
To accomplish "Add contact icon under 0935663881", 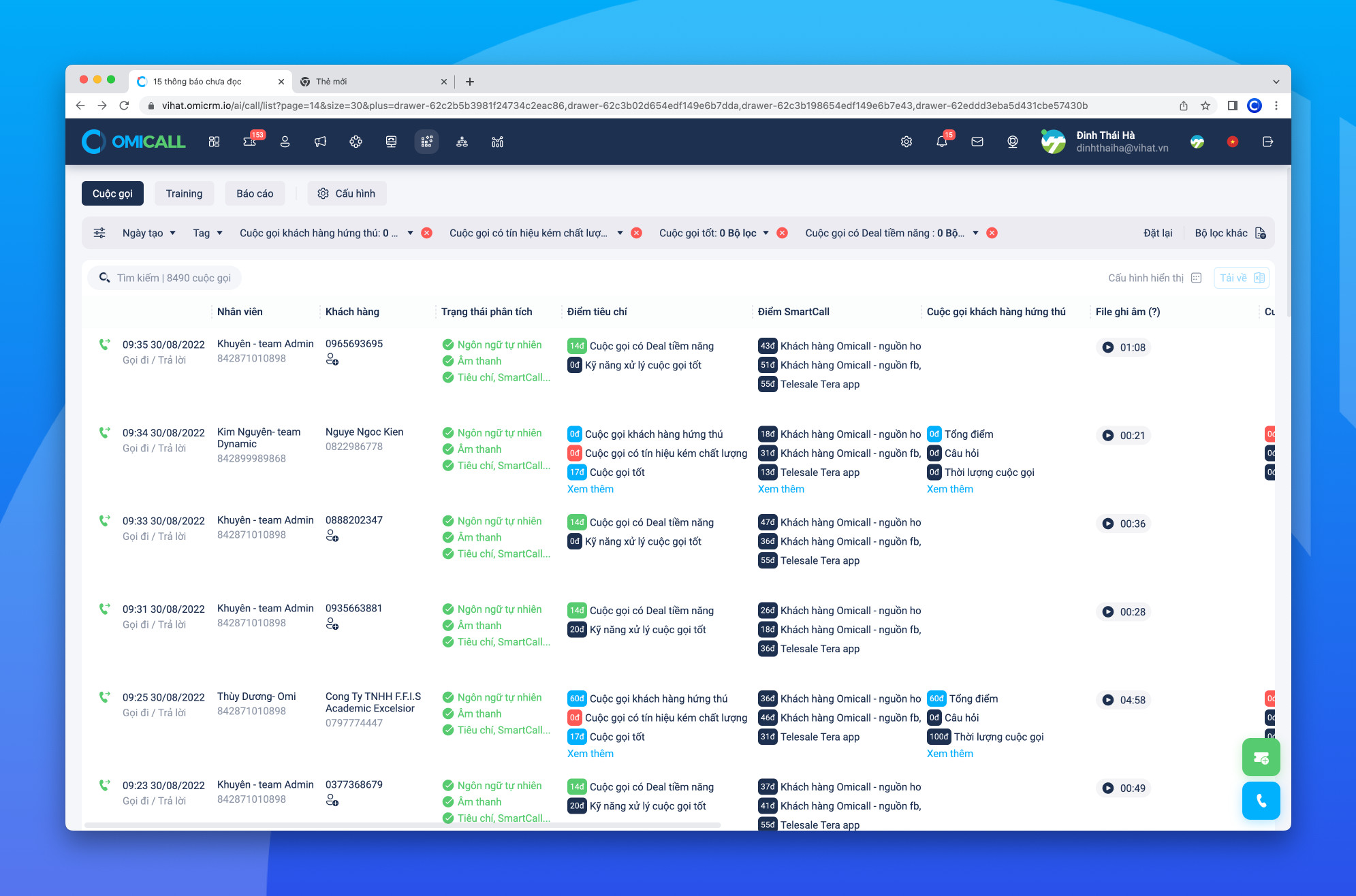I will [x=332, y=624].
